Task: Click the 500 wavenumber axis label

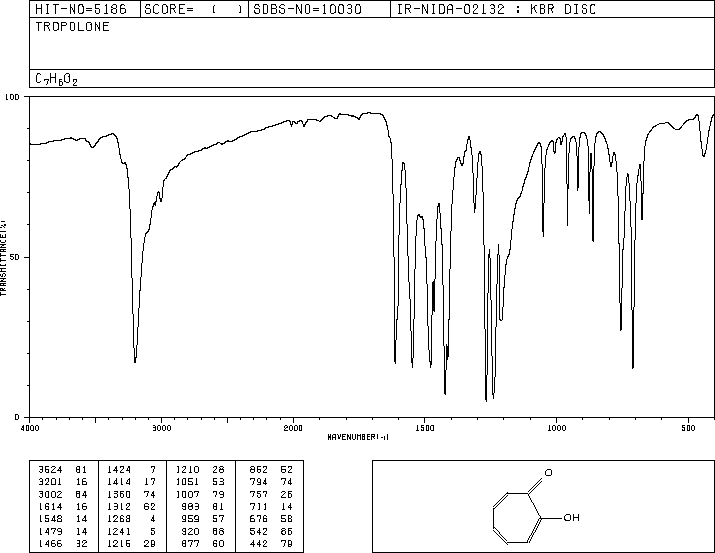Action: point(688,428)
